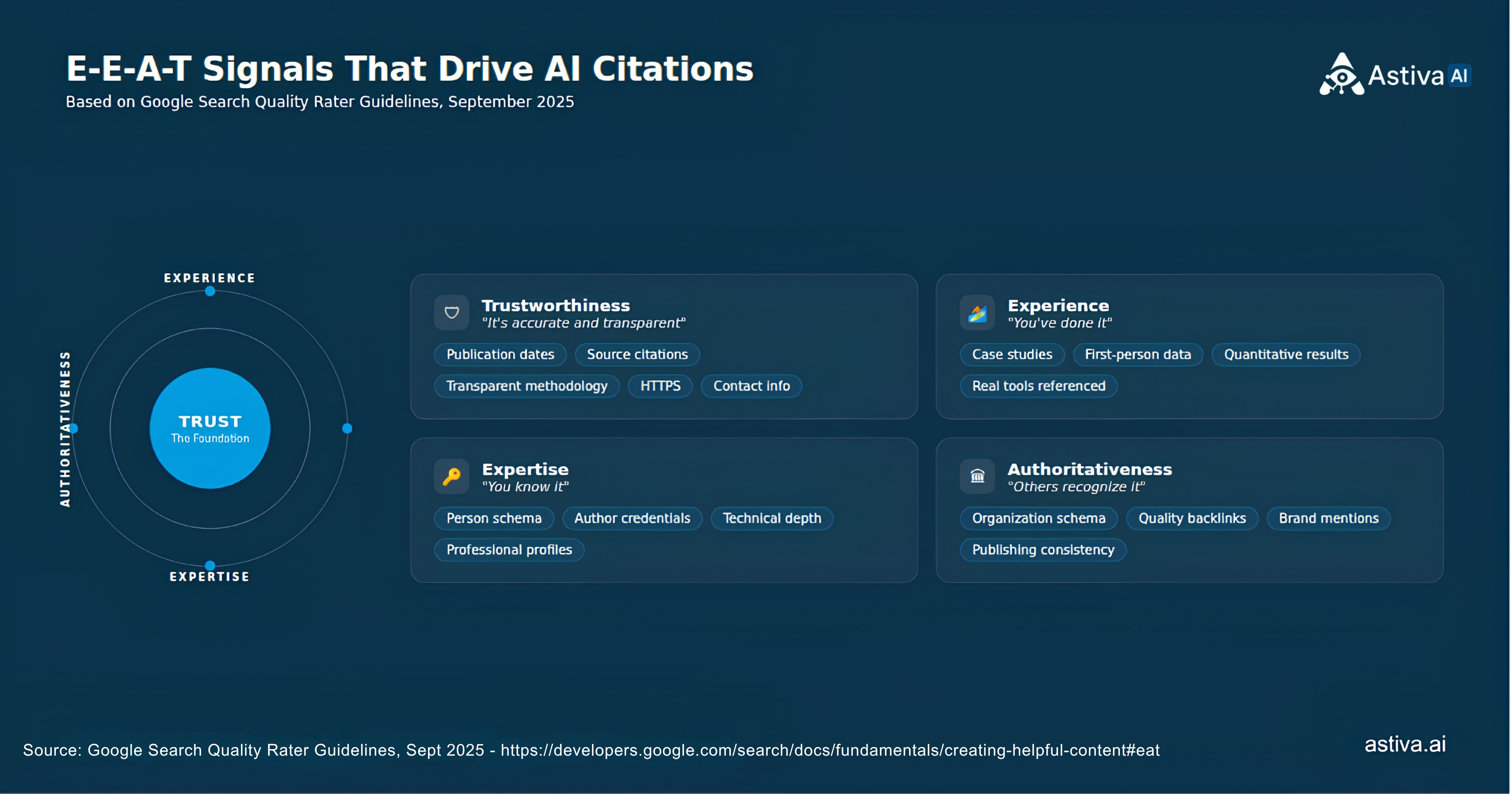This screenshot has height=794, width=1512.
Task: Click the Expertise card heading
Action: pyautogui.click(x=525, y=469)
